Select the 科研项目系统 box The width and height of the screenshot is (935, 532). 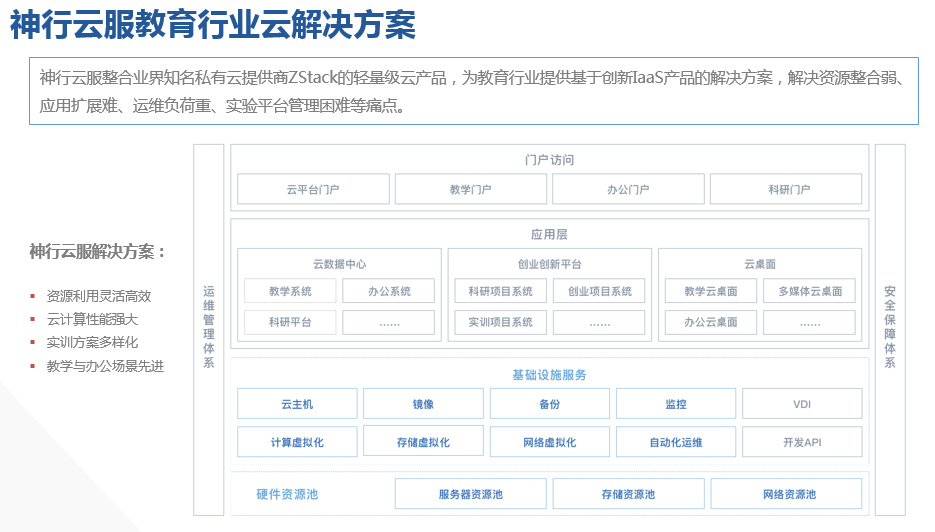coord(500,291)
